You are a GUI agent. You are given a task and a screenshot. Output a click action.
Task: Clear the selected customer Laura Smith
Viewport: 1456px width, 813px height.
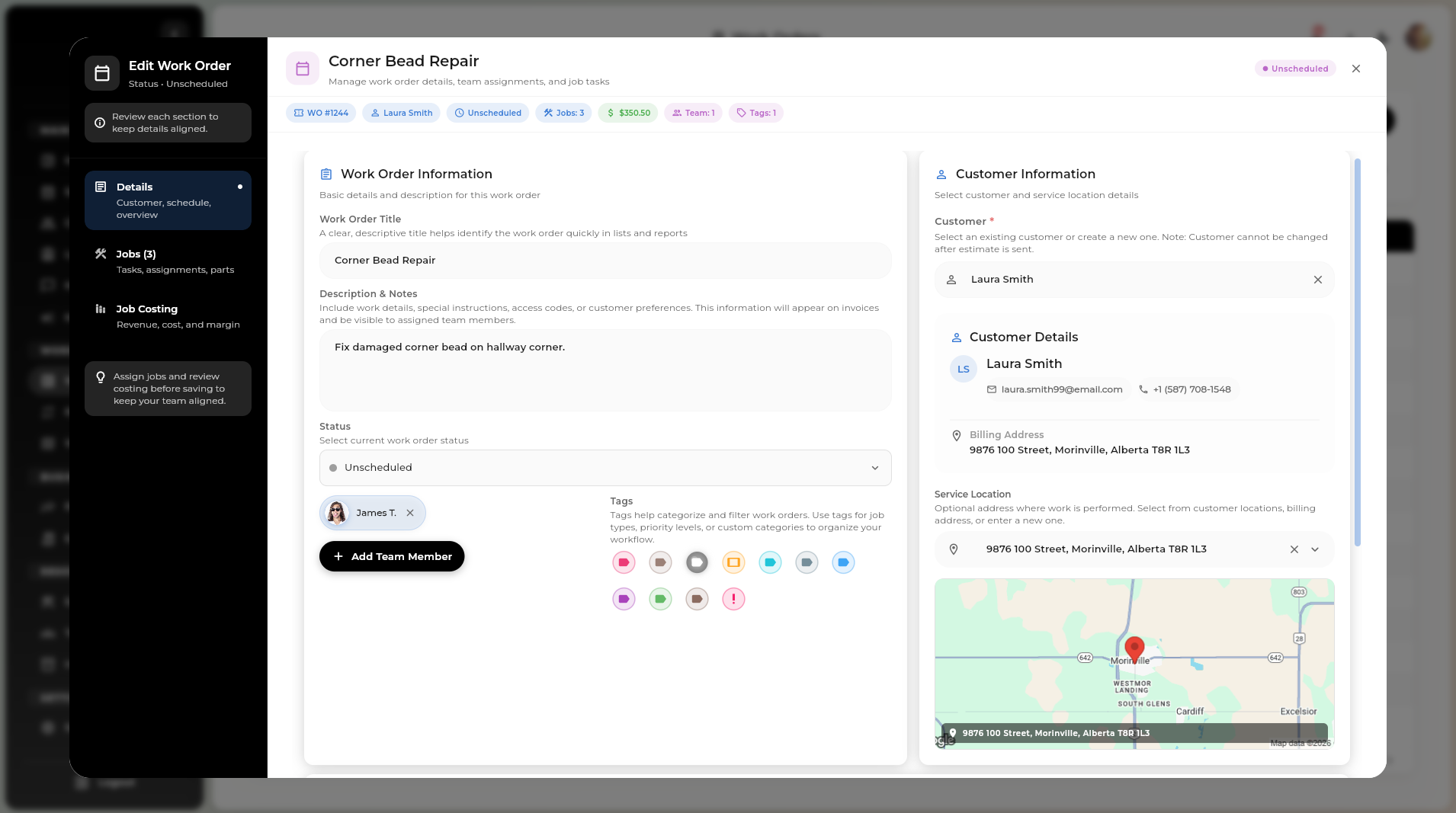pyautogui.click(x=1318, y=279)
